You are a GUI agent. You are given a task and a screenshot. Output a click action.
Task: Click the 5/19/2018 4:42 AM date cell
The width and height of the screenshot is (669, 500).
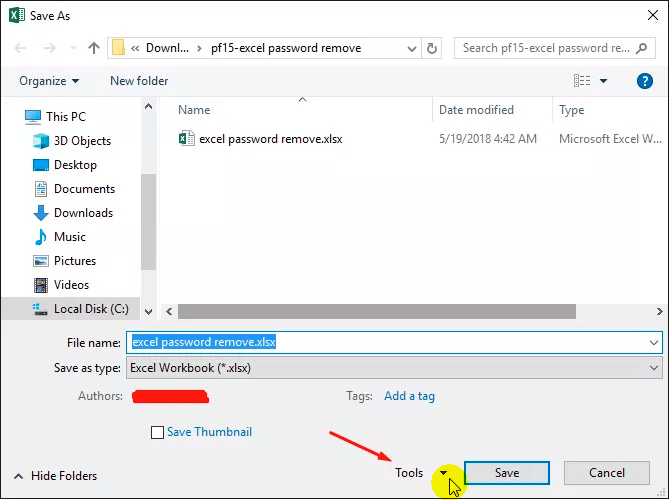coord(488,139)
